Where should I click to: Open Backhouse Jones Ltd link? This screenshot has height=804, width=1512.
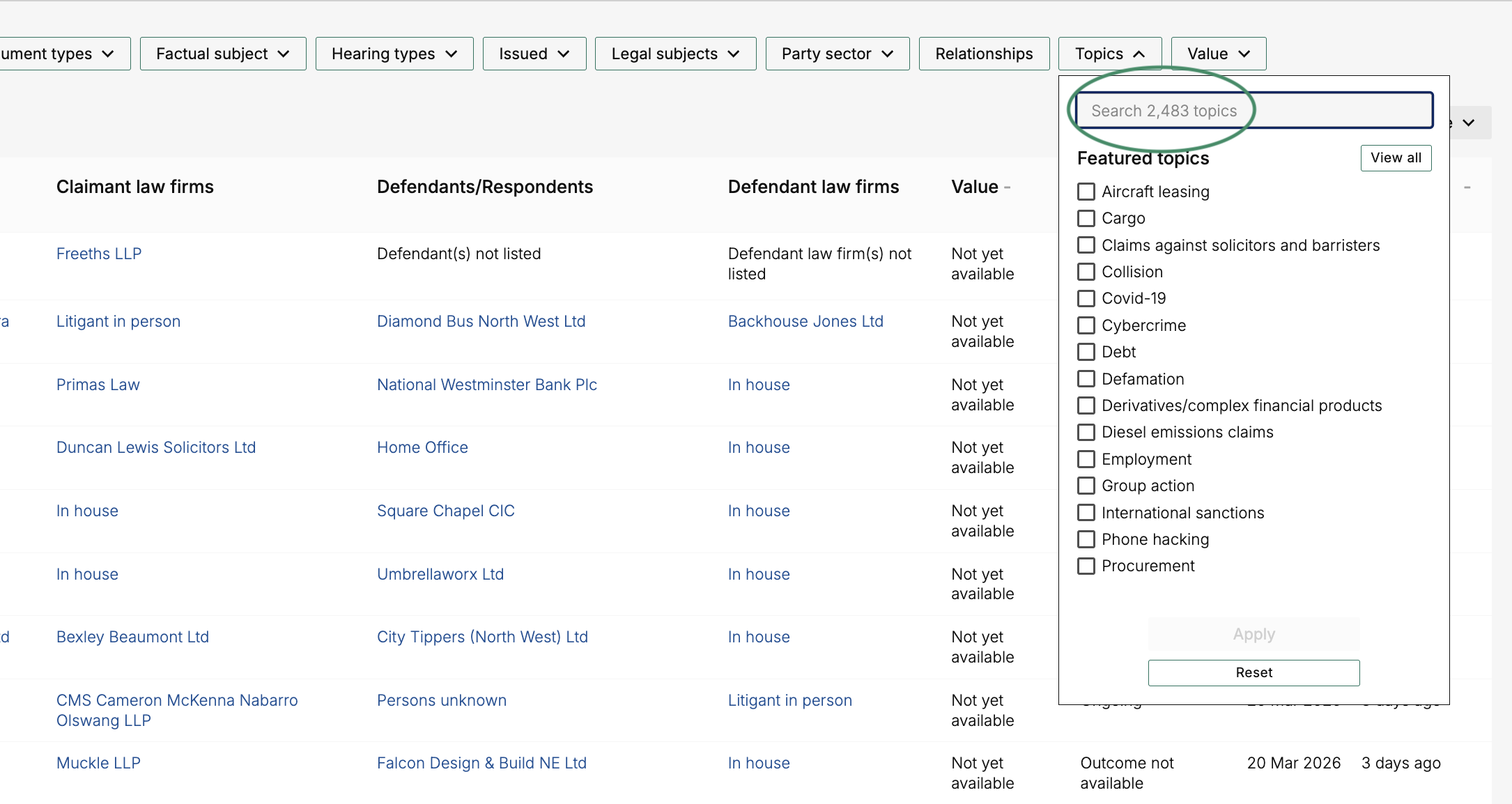tap(805, 321)
